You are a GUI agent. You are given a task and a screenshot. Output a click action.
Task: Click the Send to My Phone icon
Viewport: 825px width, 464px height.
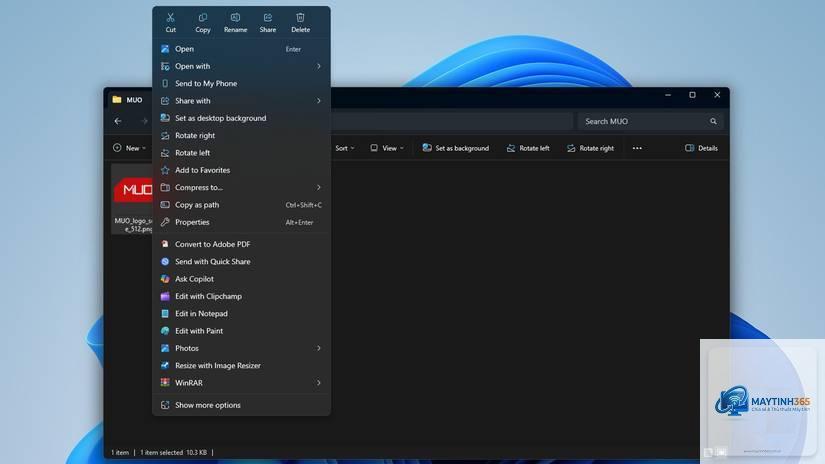[x=165, y=84]
